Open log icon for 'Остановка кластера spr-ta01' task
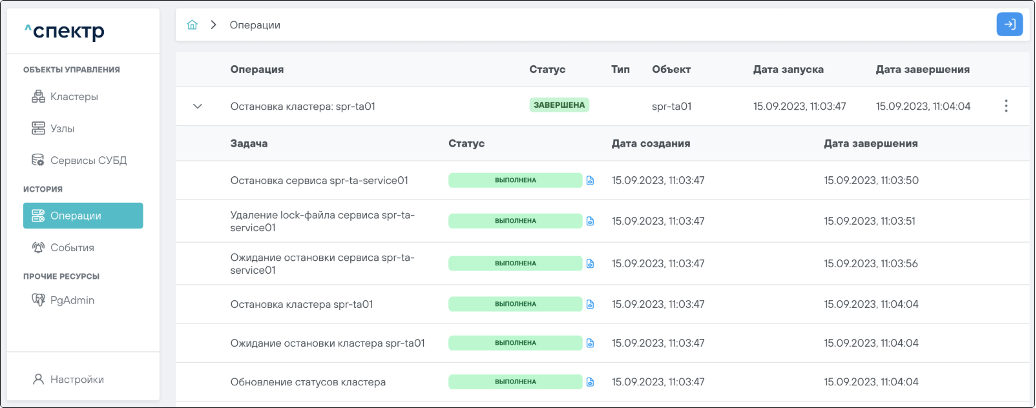The height and width of the screenshot is (408, 1036). point(590,304)
